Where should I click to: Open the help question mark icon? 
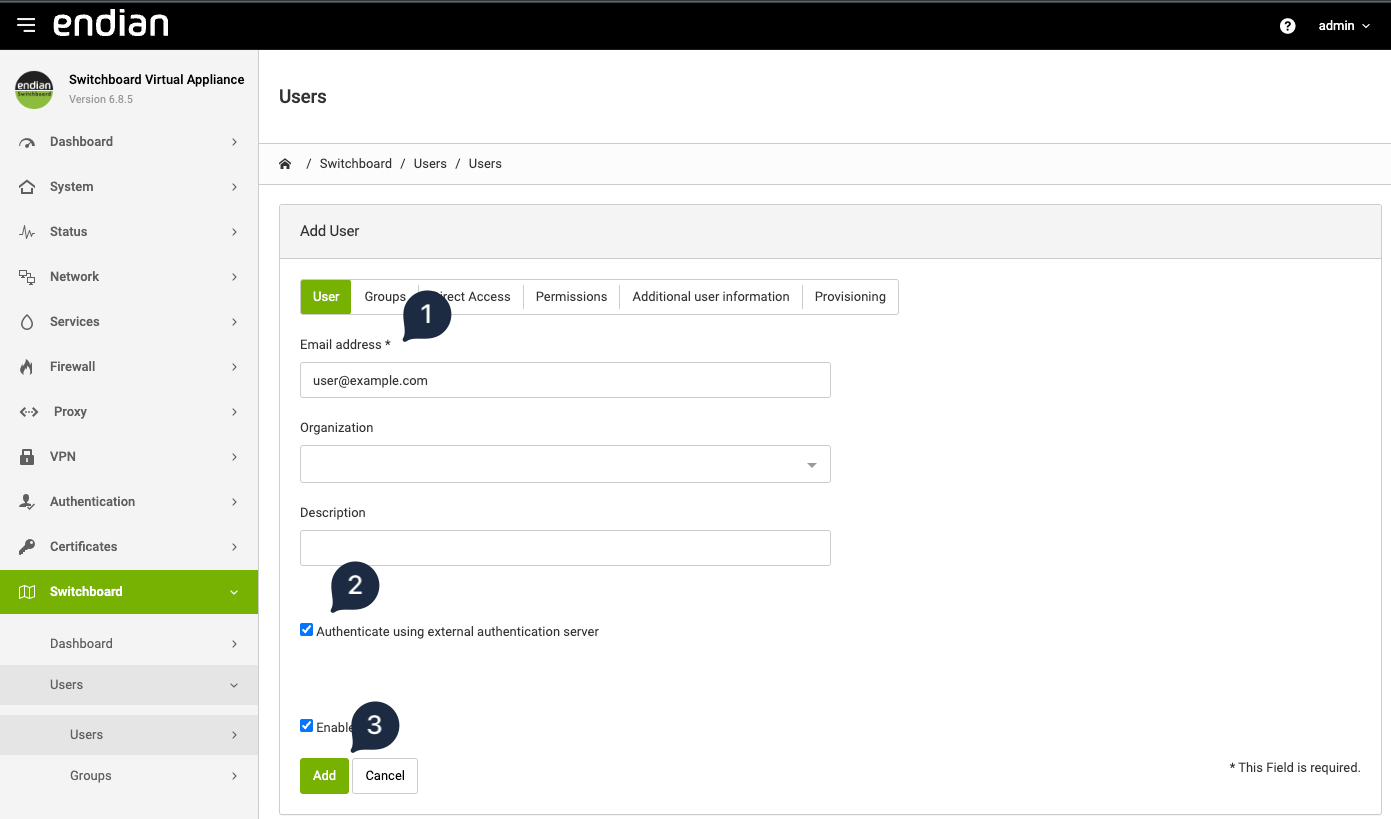[1287, 26]
